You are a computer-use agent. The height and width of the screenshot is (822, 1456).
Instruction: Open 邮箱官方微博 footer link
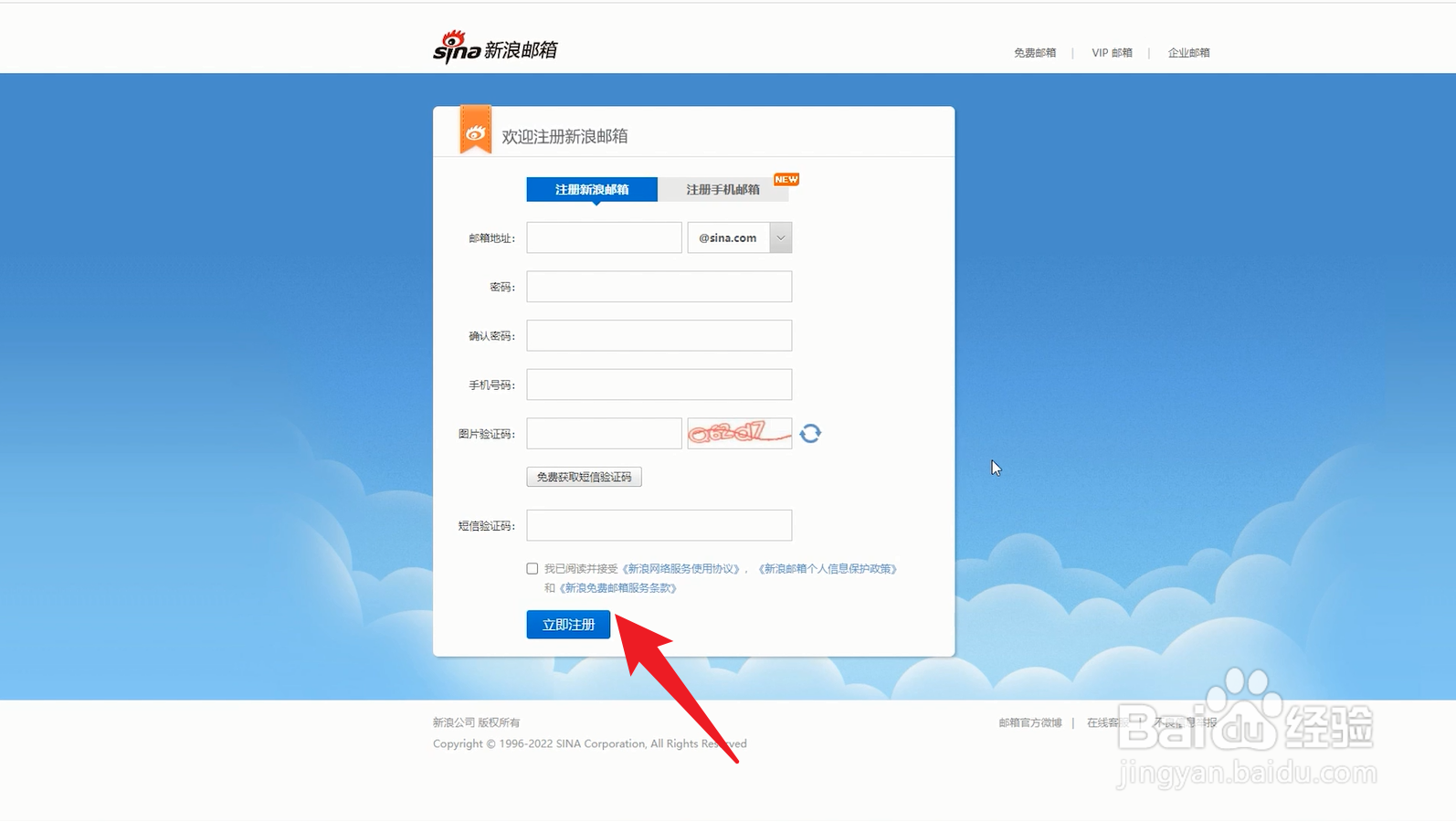tap(1030, 722)
